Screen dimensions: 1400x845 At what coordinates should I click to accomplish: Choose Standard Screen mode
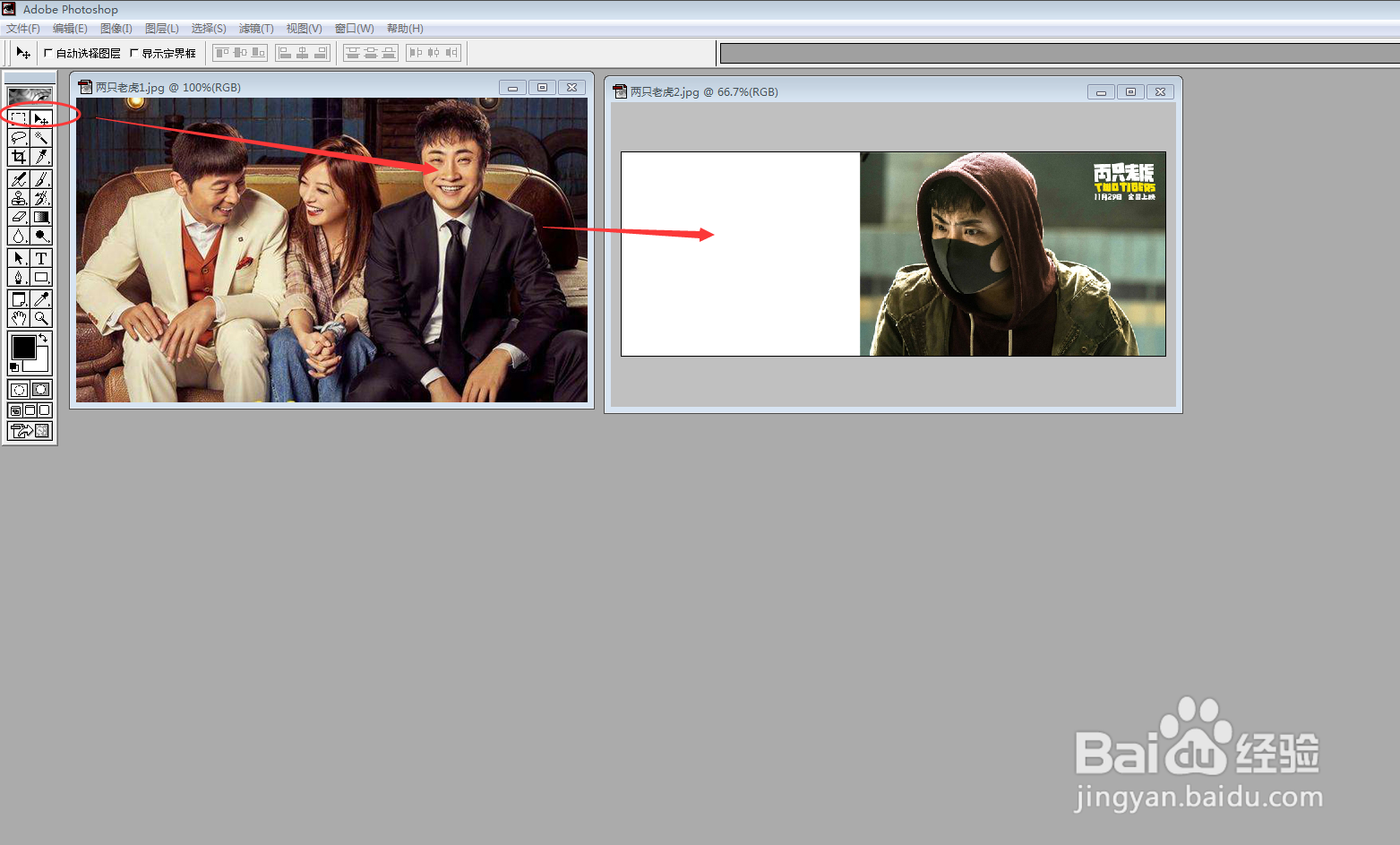click(15, 410)
